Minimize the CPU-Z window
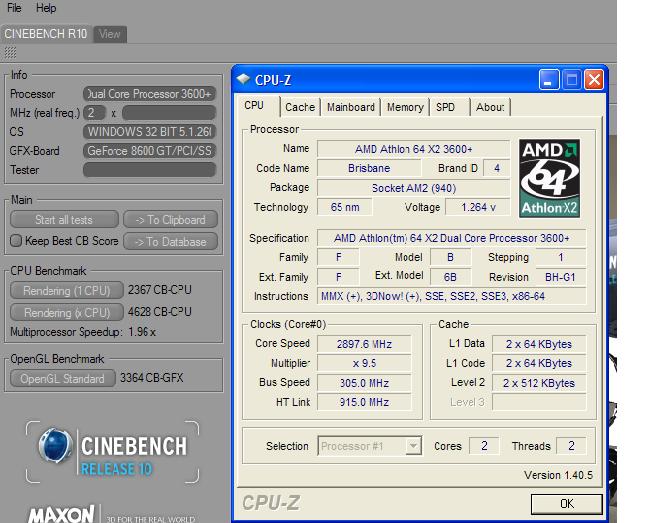The height and width of the screenshot is (523, 669). (549, 79)
